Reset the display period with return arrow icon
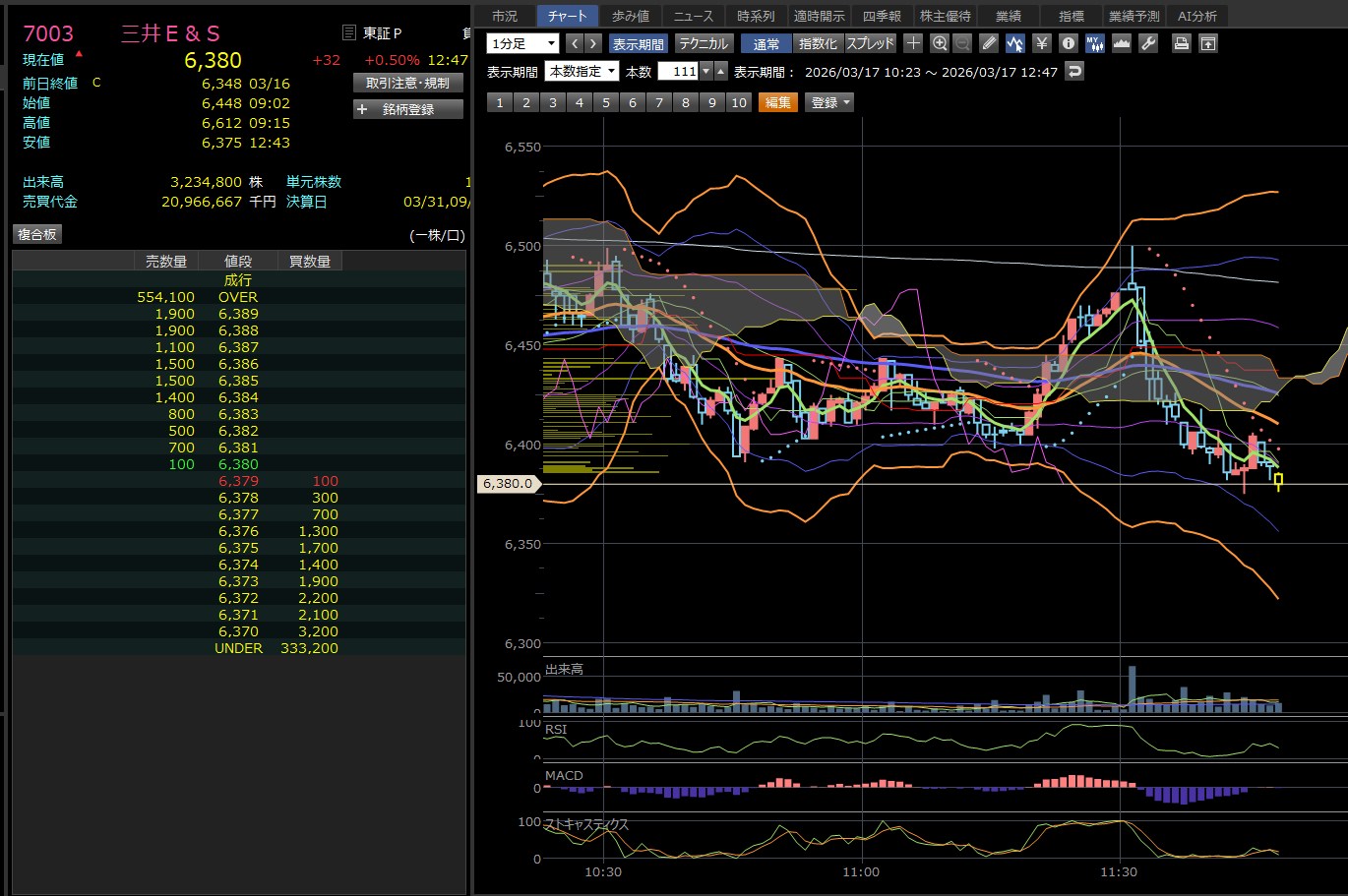 (1074, 71)
